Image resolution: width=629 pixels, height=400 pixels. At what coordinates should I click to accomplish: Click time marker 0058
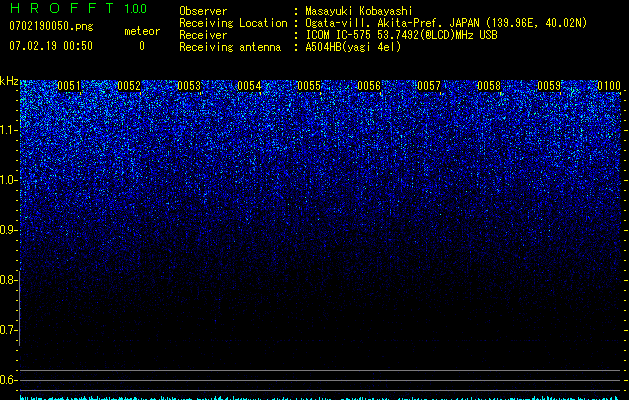click(x=489, y=86)
